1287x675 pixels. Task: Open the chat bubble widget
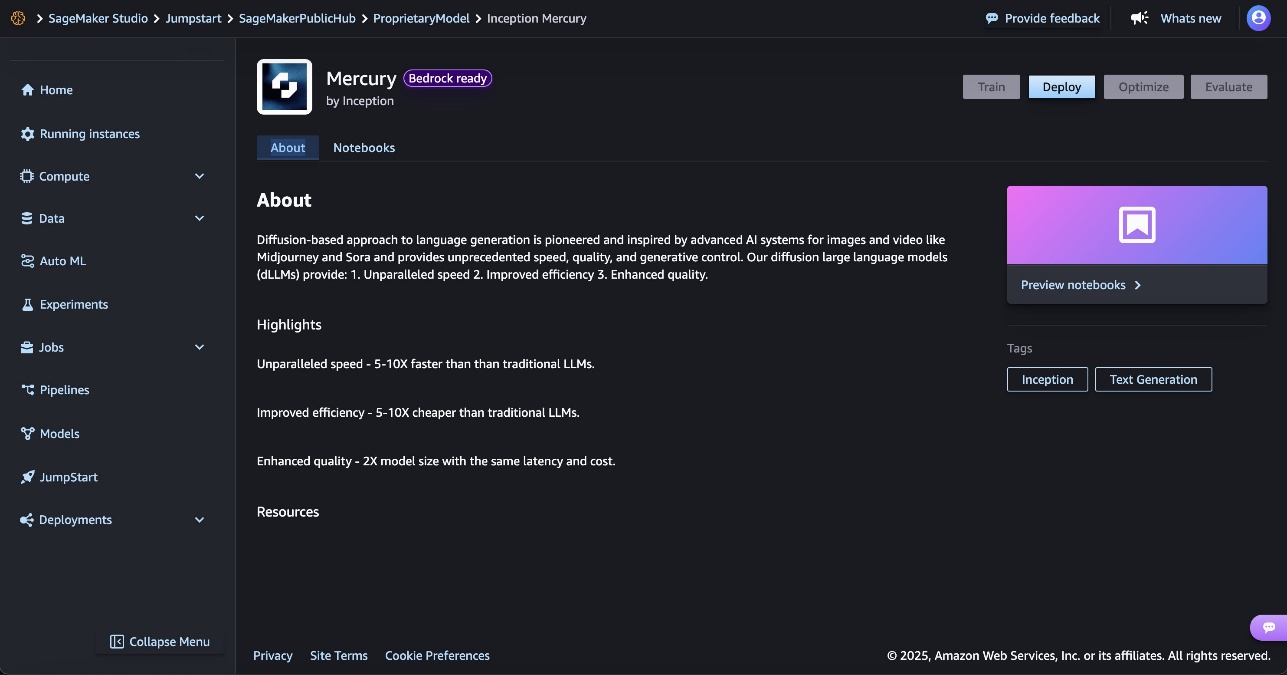pyautogui.click(x=1268, y=628)
